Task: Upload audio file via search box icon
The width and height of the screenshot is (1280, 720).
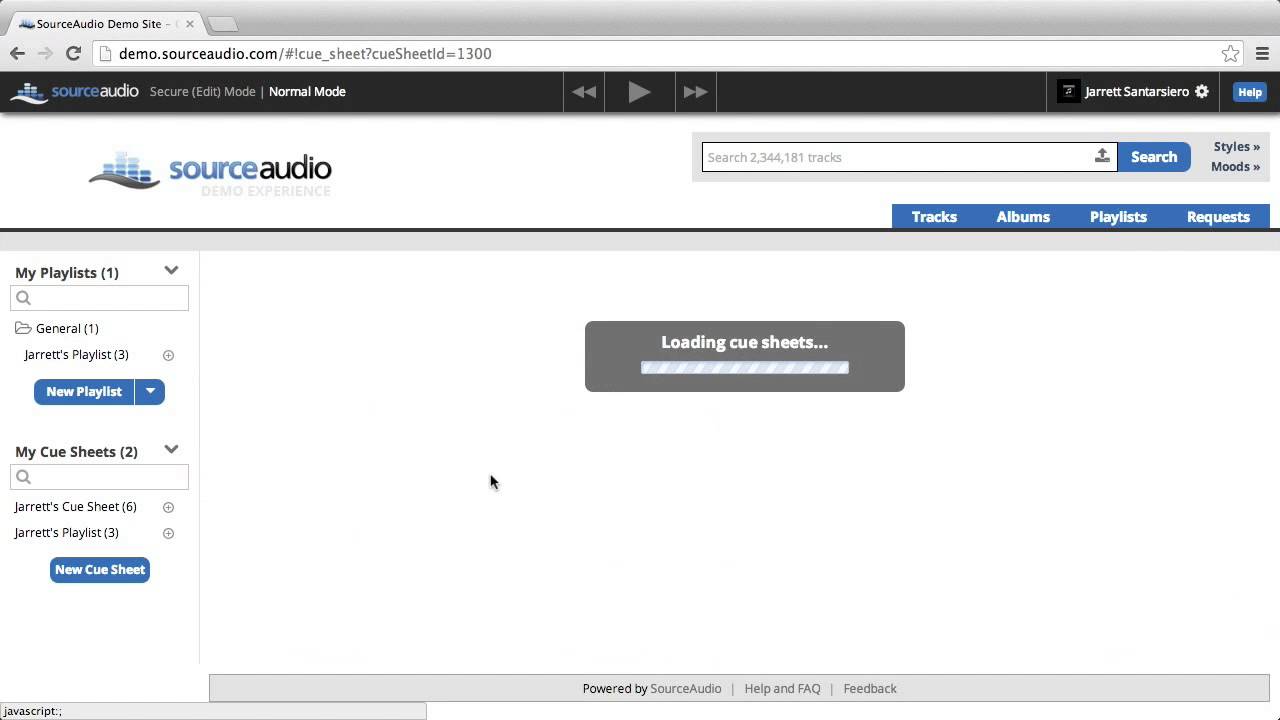Action: 1102,156
